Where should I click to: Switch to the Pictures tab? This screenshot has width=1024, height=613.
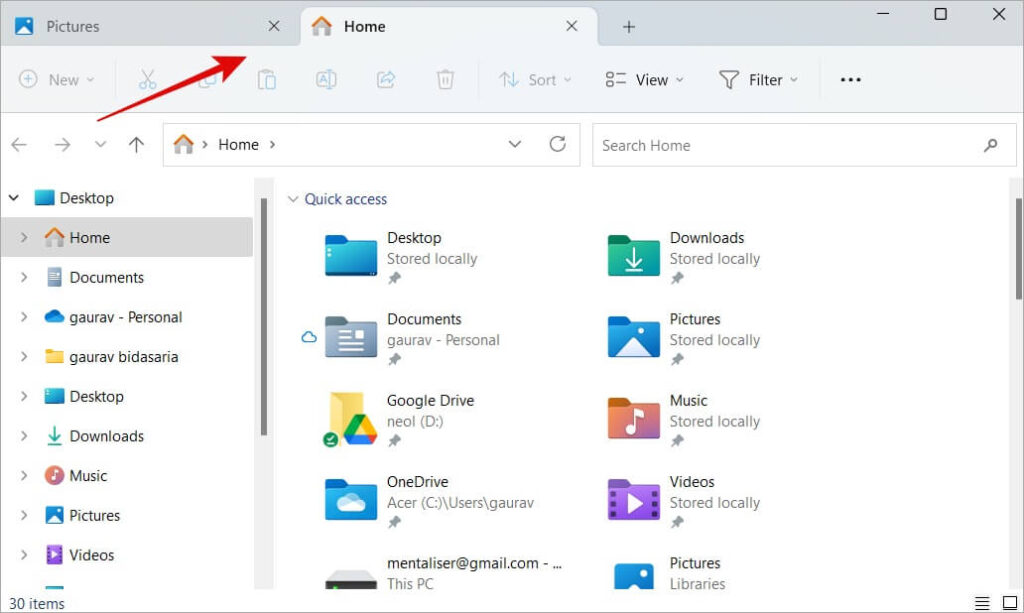point(150,26)
